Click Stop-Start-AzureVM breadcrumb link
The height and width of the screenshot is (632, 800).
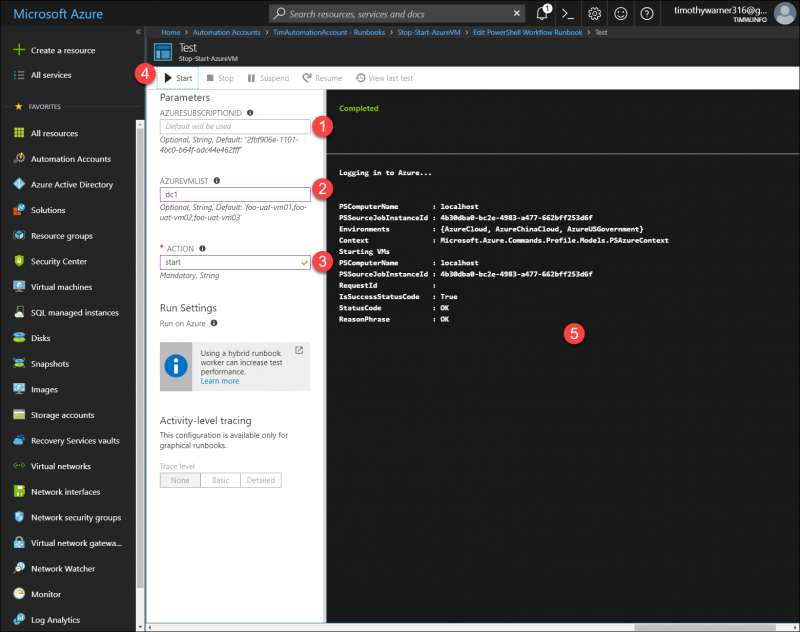click(429, 32)
